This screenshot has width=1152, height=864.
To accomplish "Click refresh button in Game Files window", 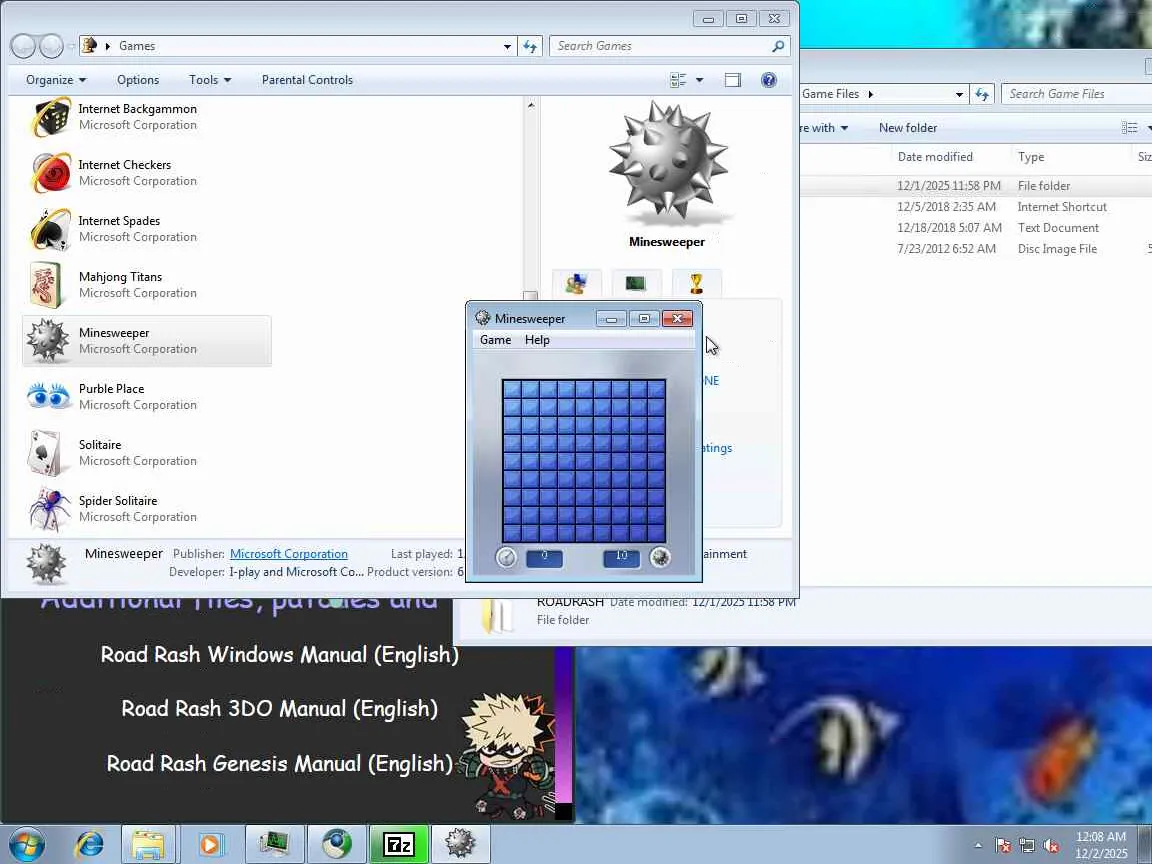I will (982, 94).
